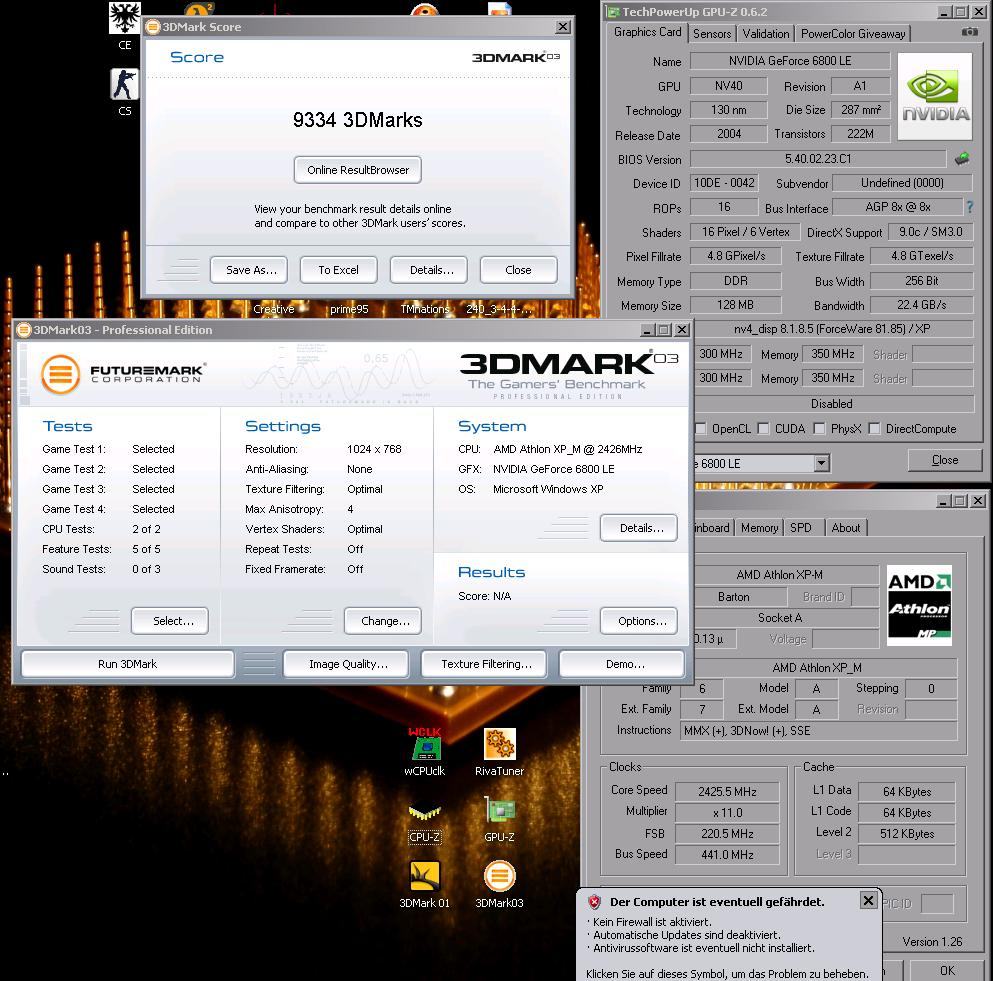This screenshot has width=993, height=981.
Task: Open GPU-Z desktop shortcut
Action: 500,820
